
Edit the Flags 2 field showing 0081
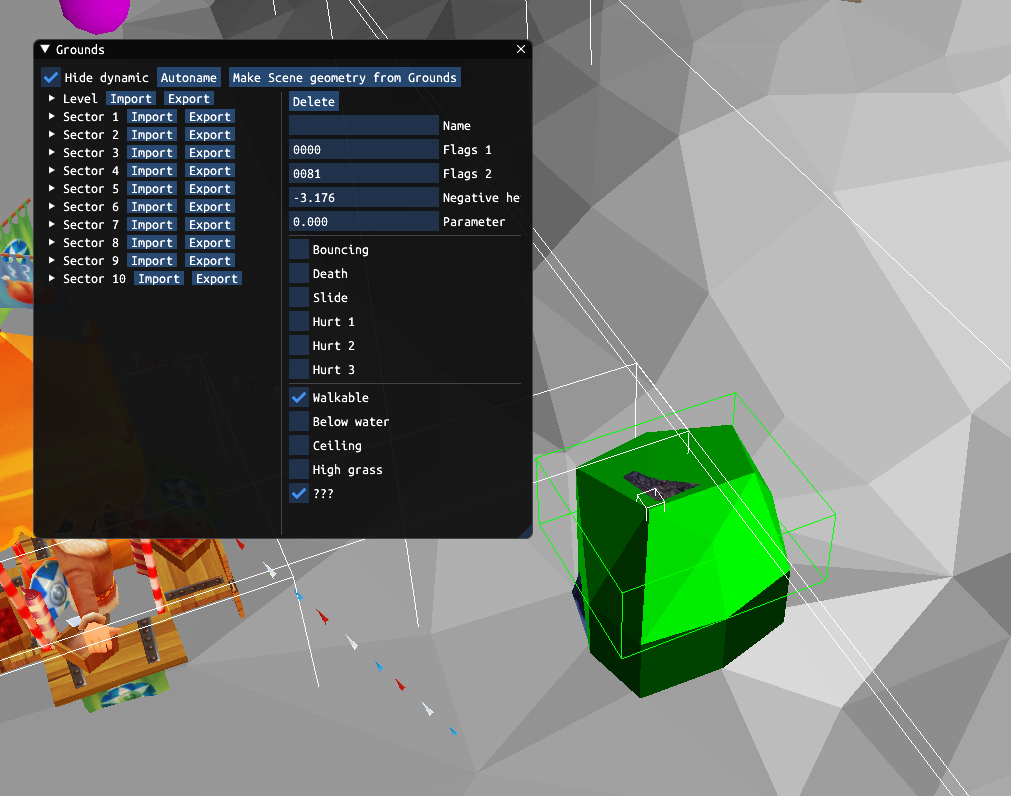click(x=364, y=173)
